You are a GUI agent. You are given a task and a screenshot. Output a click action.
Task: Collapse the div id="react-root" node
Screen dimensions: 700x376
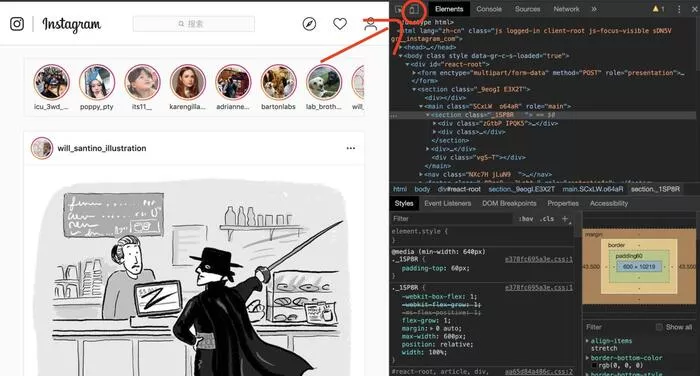408,64
